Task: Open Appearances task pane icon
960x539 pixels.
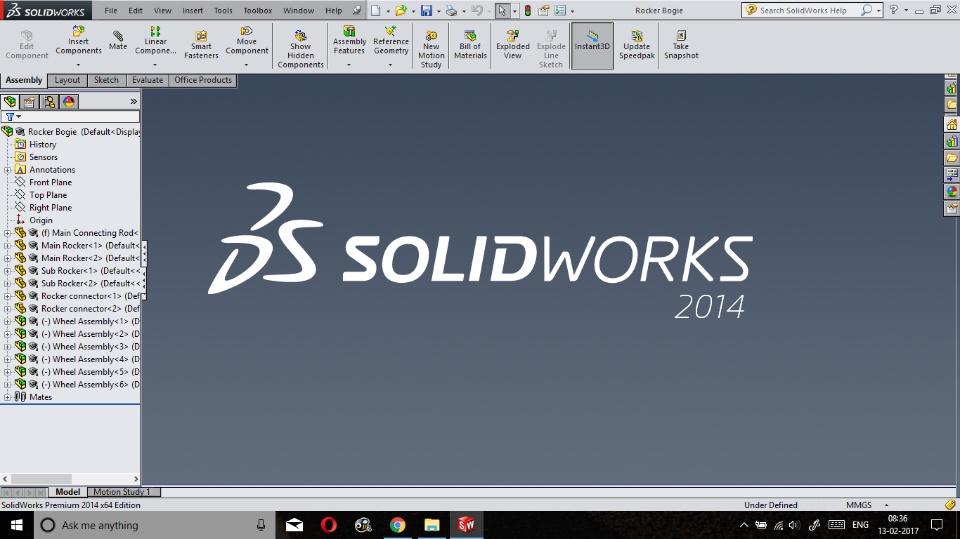Action: click(951, 192)
